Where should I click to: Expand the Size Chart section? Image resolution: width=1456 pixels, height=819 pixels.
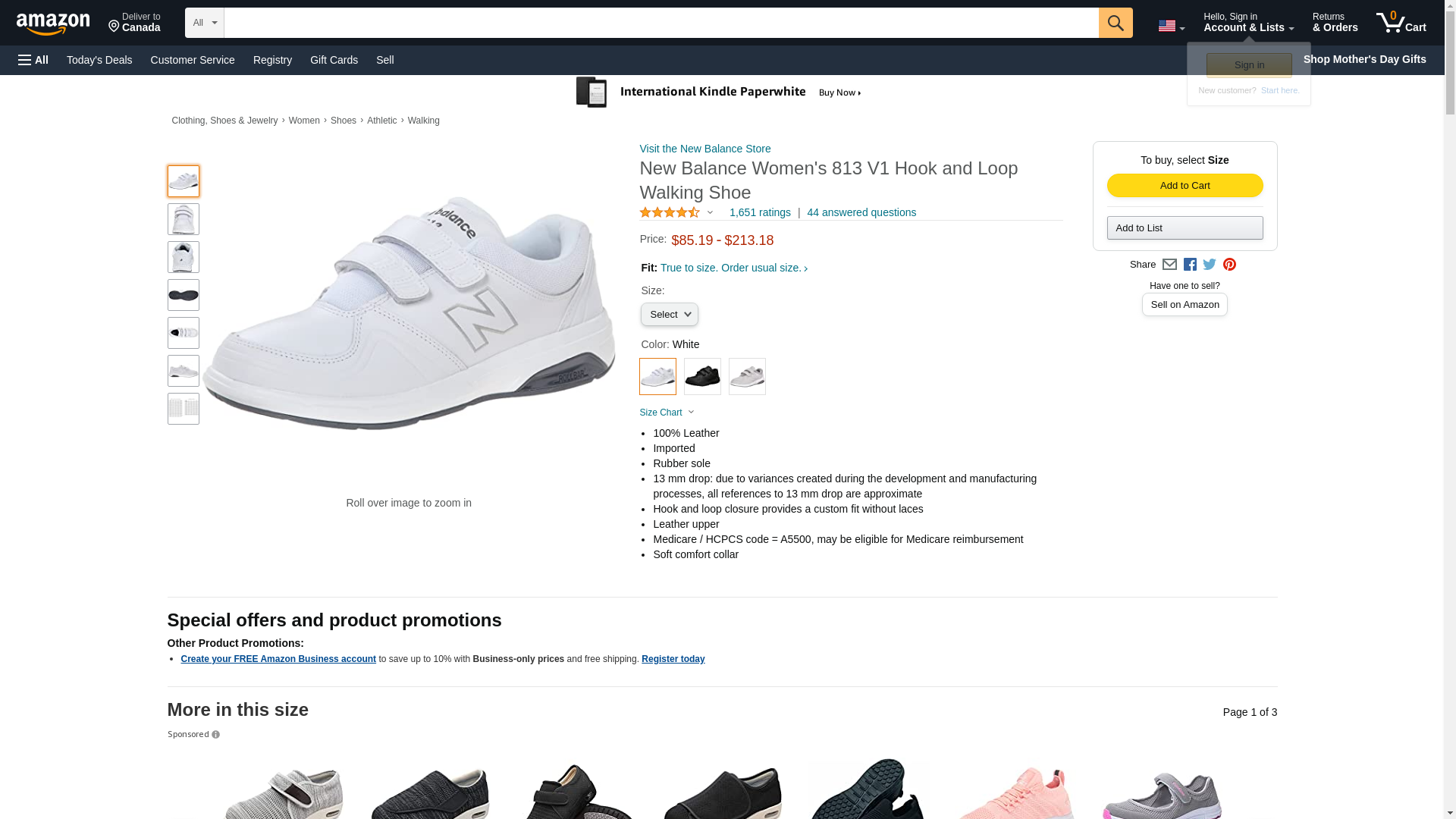[x=667, y=413]
